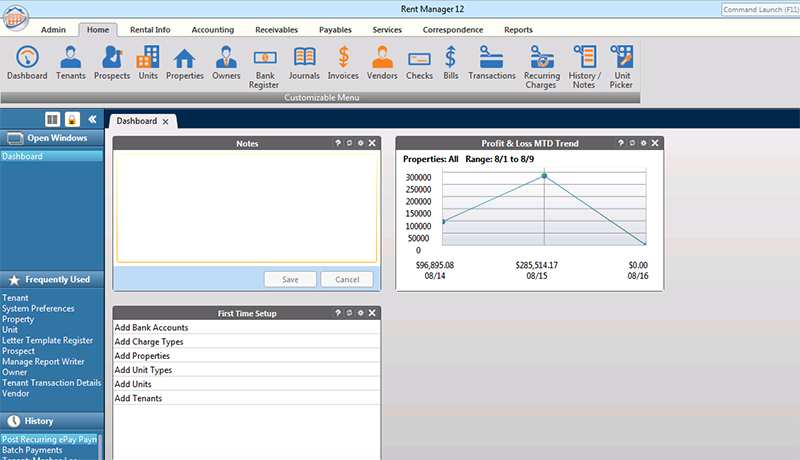Open the Owners icon
800x460 pixels.
point(226,63)
